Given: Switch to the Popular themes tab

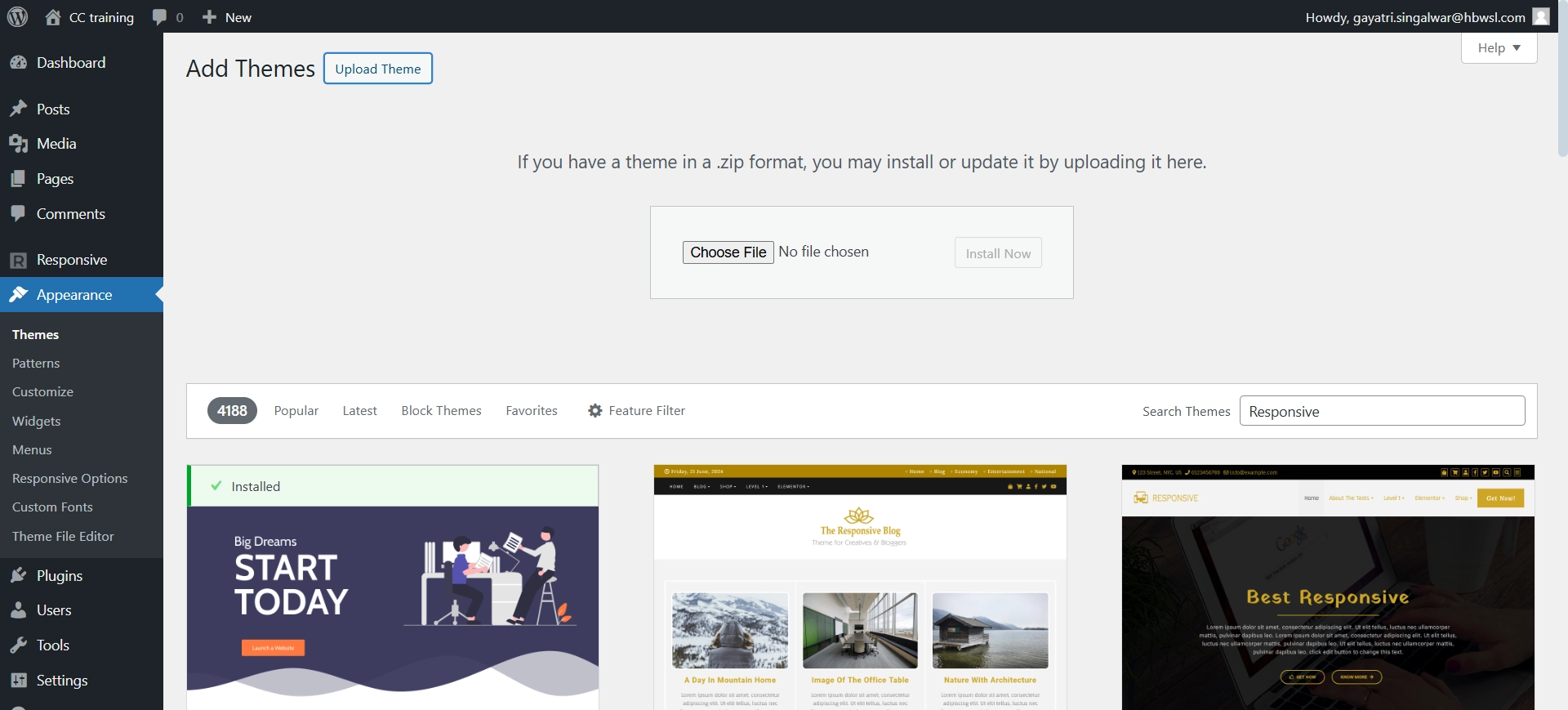Looking at the screenshot, I should 296,411.
